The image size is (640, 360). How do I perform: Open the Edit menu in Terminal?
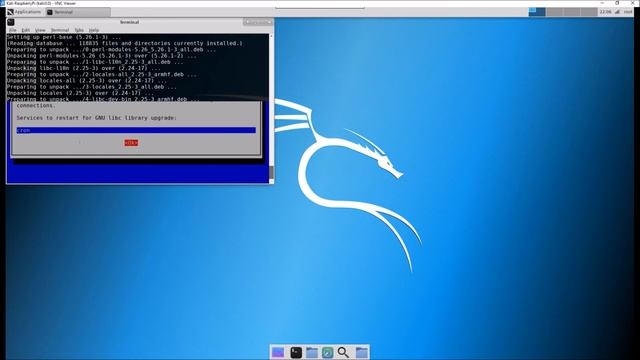pos(25,30)
